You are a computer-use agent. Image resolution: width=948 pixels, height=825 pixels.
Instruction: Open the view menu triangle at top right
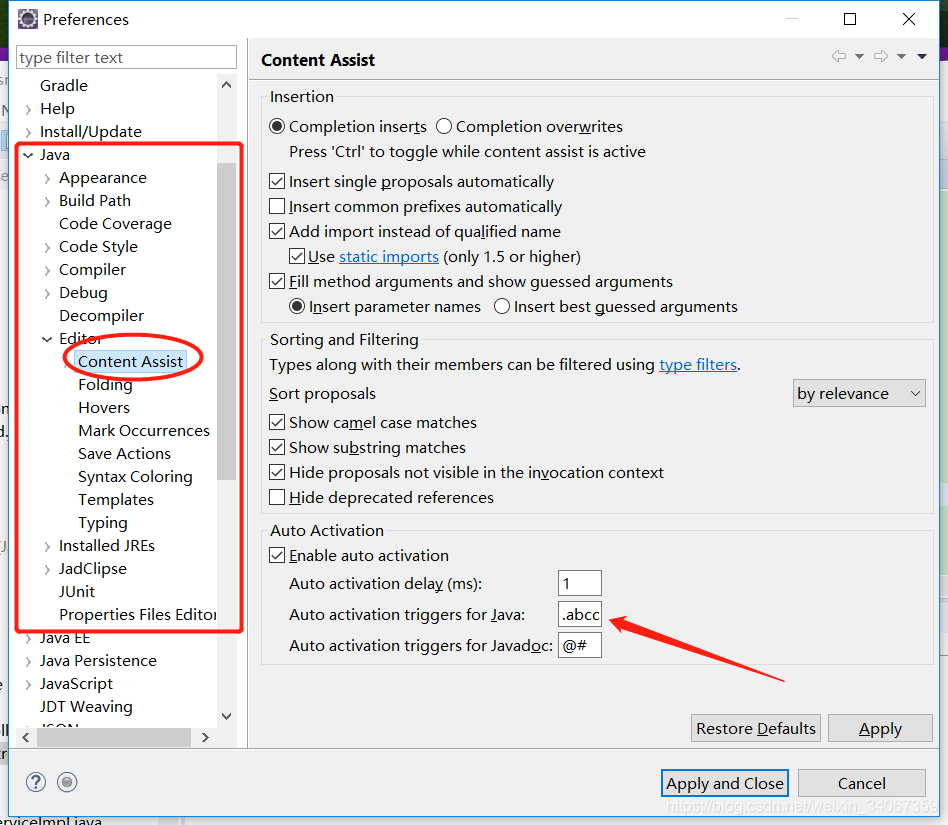coord(922,57)
